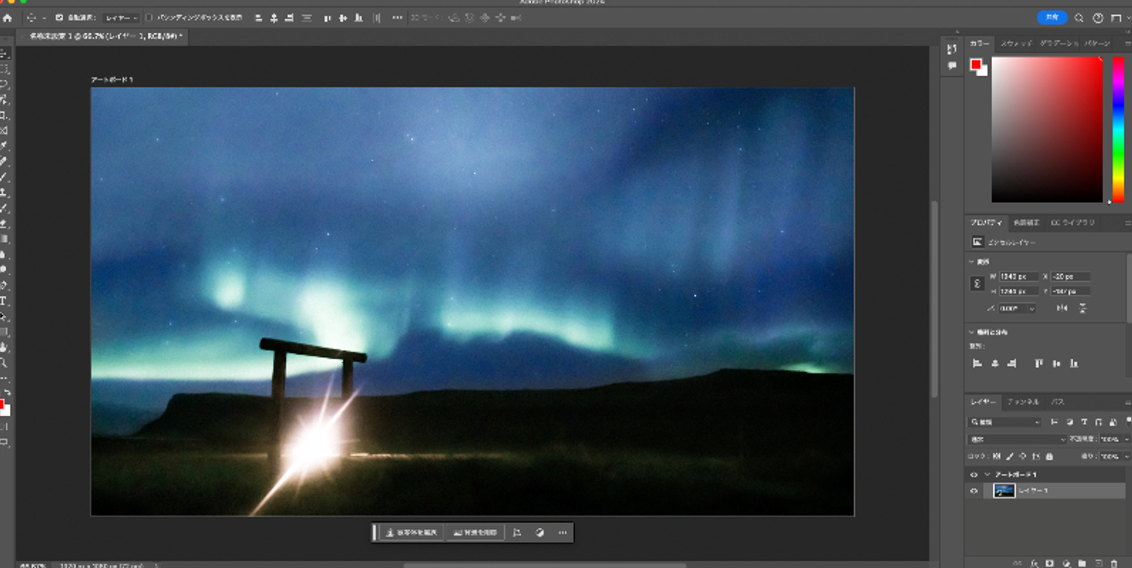Open the auto-select レイヤー dropdown
1132x568 pixels.
(x=121, y=18)
